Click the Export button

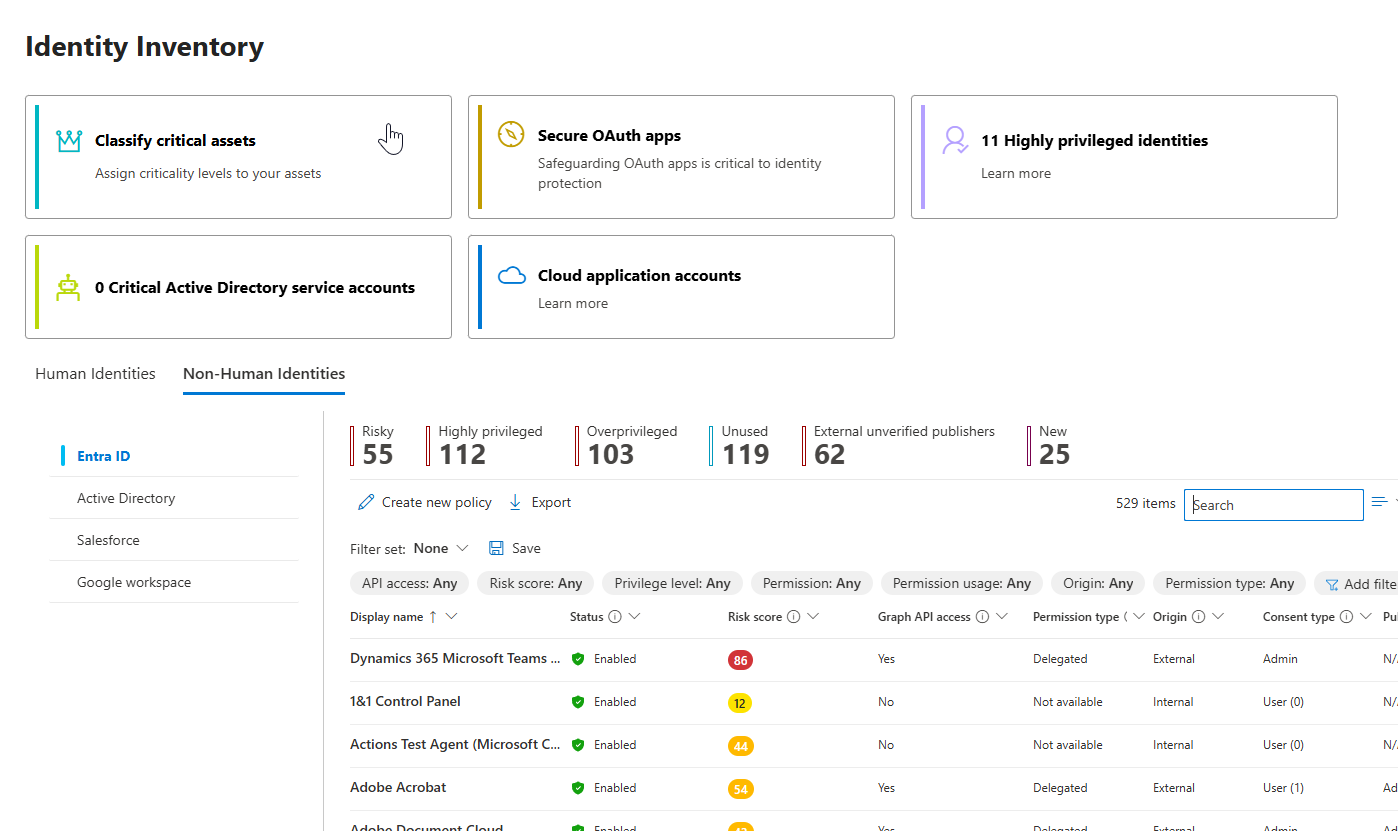540,502
